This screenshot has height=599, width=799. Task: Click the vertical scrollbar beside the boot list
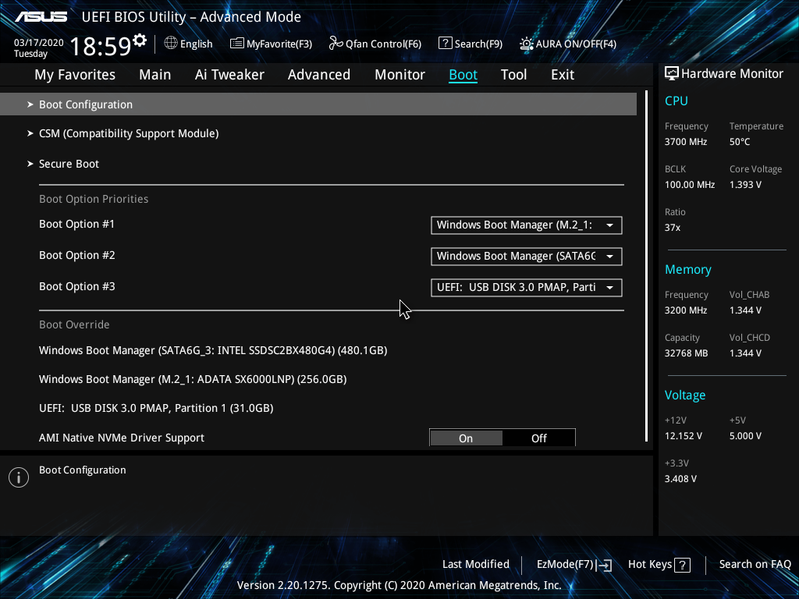pos(646,266)
